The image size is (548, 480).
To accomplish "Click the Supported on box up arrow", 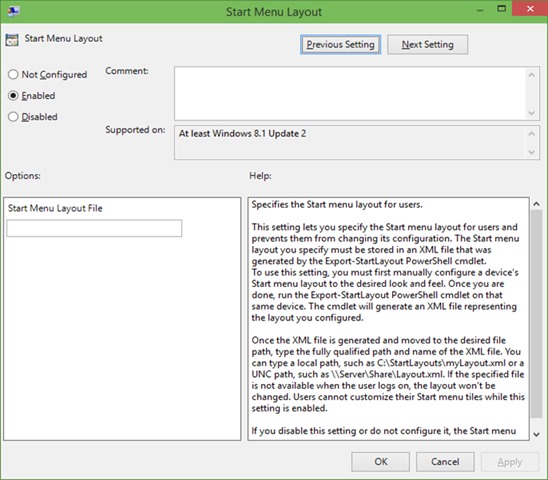I will point(532,134).
